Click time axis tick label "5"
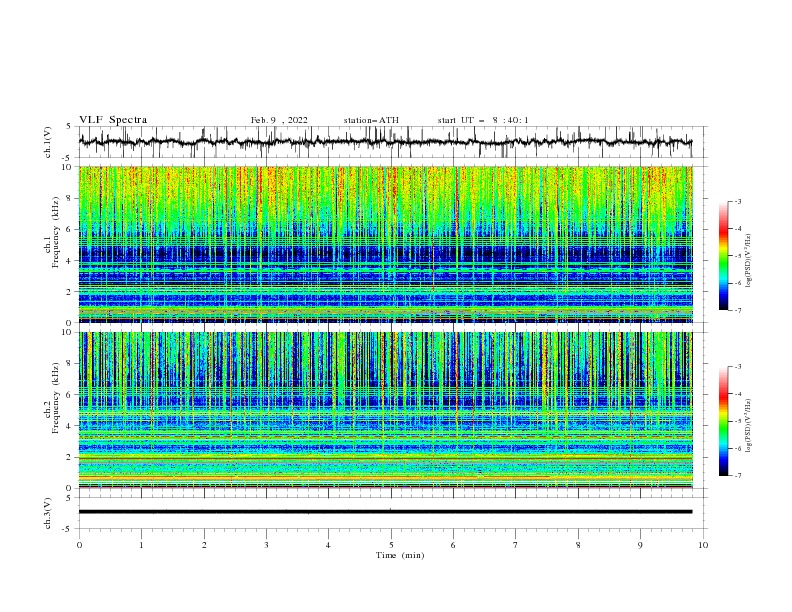This screenshot has width=792, height=612. coord(391,545)
